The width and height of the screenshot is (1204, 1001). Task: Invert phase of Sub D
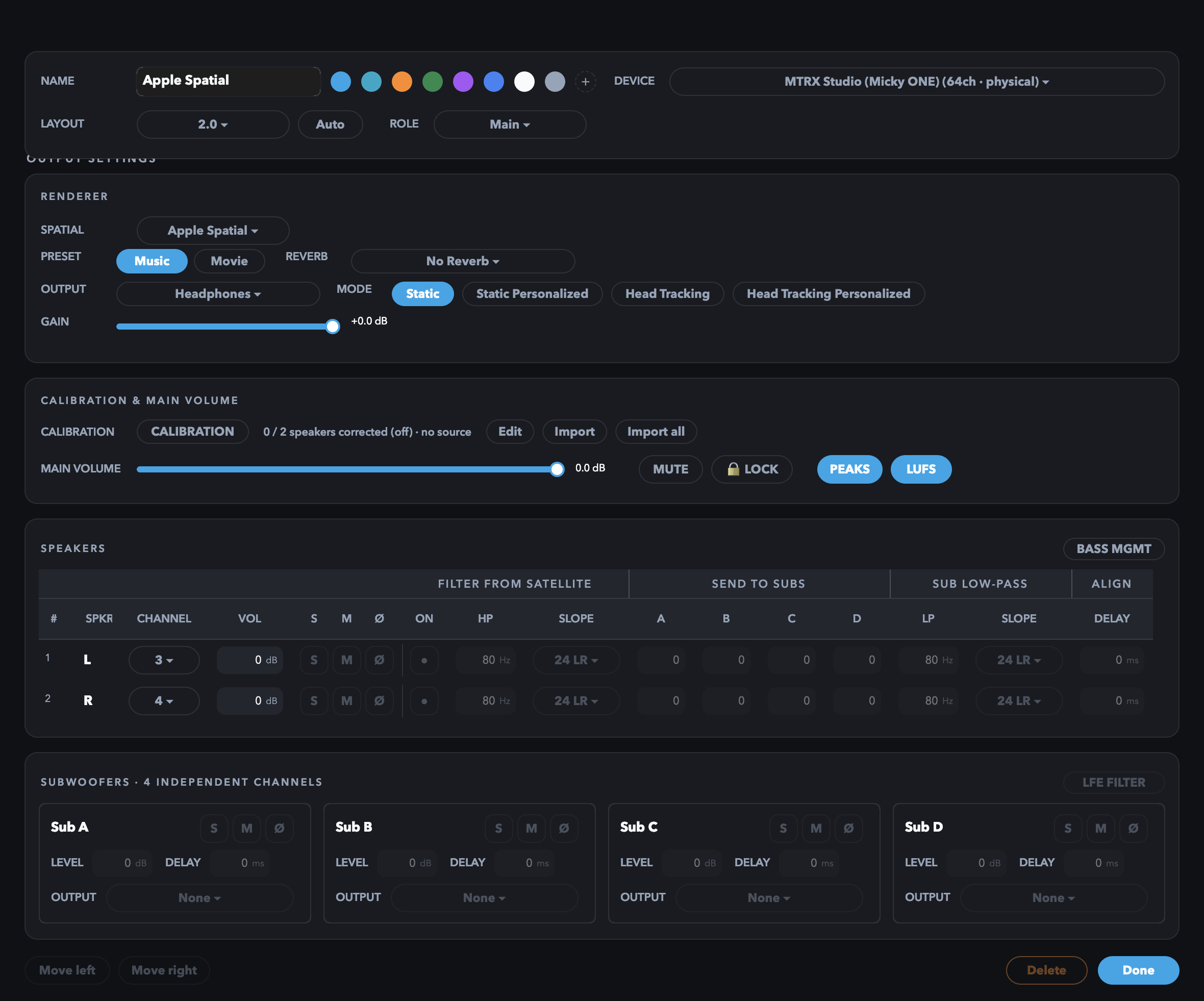1134,828
